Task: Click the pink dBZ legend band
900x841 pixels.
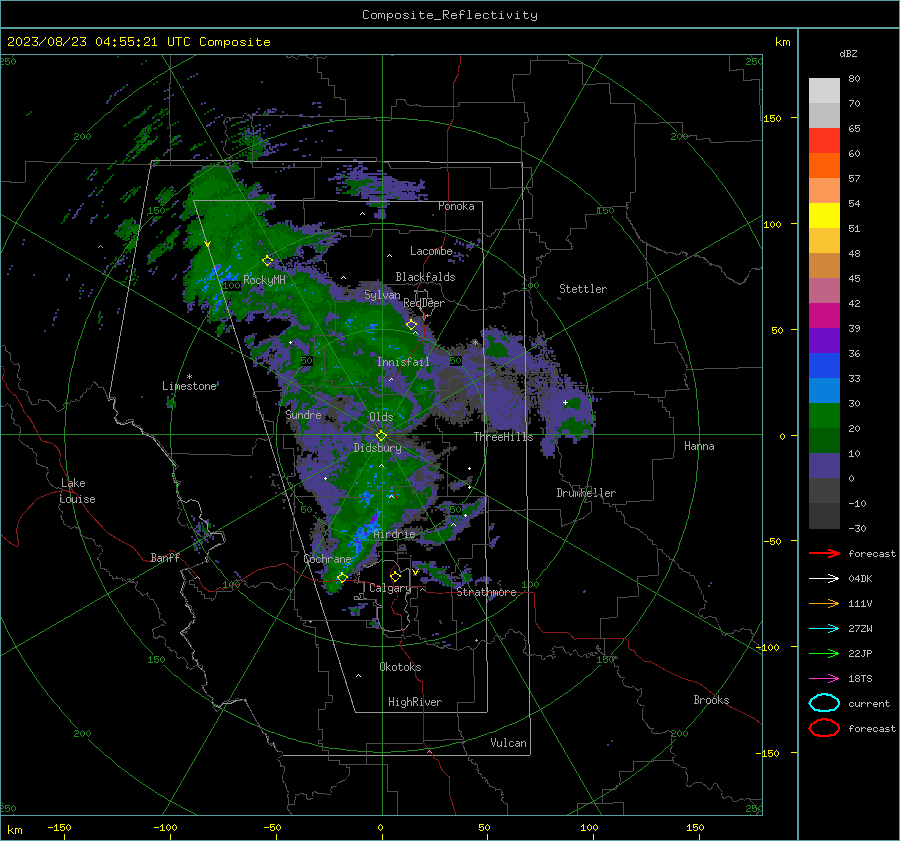Action: point(824,291)
